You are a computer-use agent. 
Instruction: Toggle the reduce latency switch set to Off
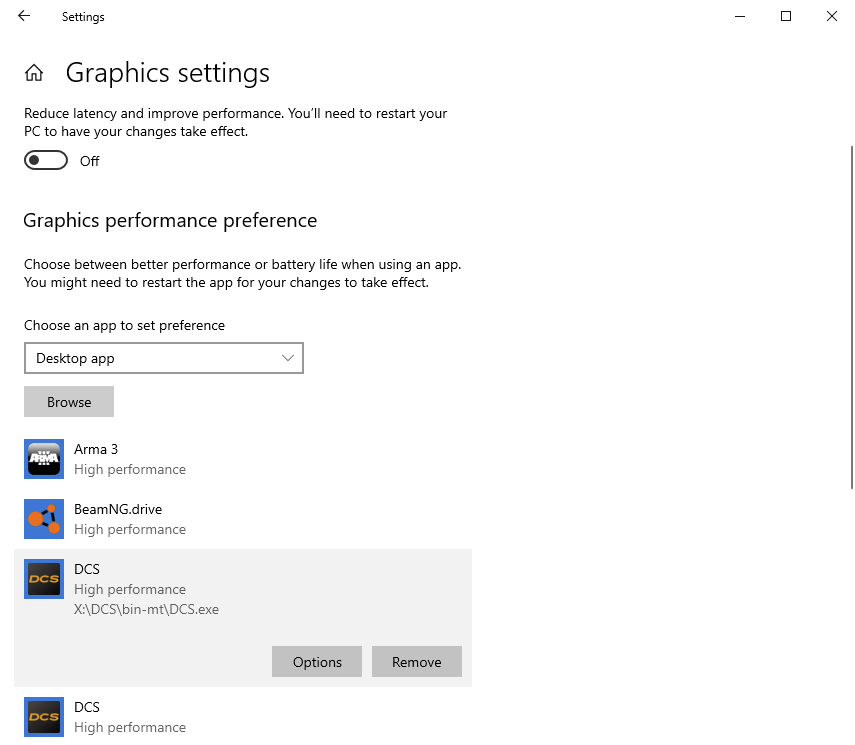tap(46, 160)
